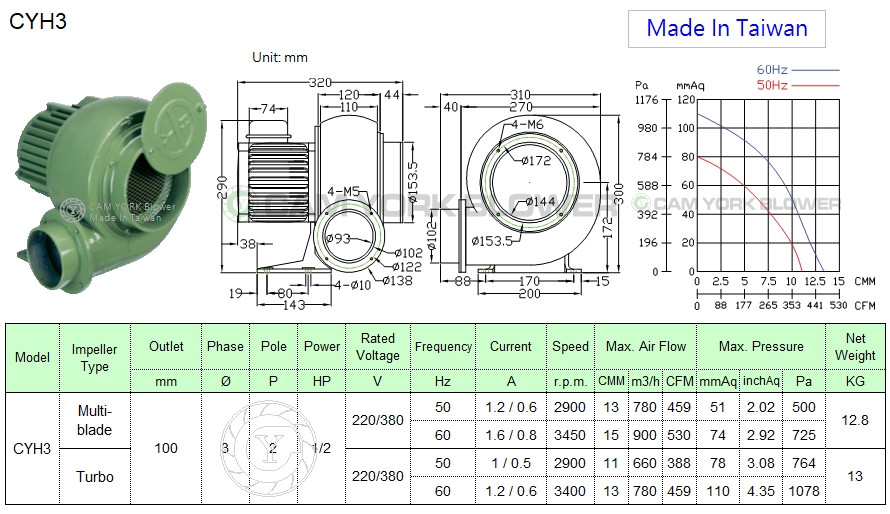The height and width of the screenshot is (514, 890).
Task: Click the "ø144" dimension label
Action: [540, 201]
